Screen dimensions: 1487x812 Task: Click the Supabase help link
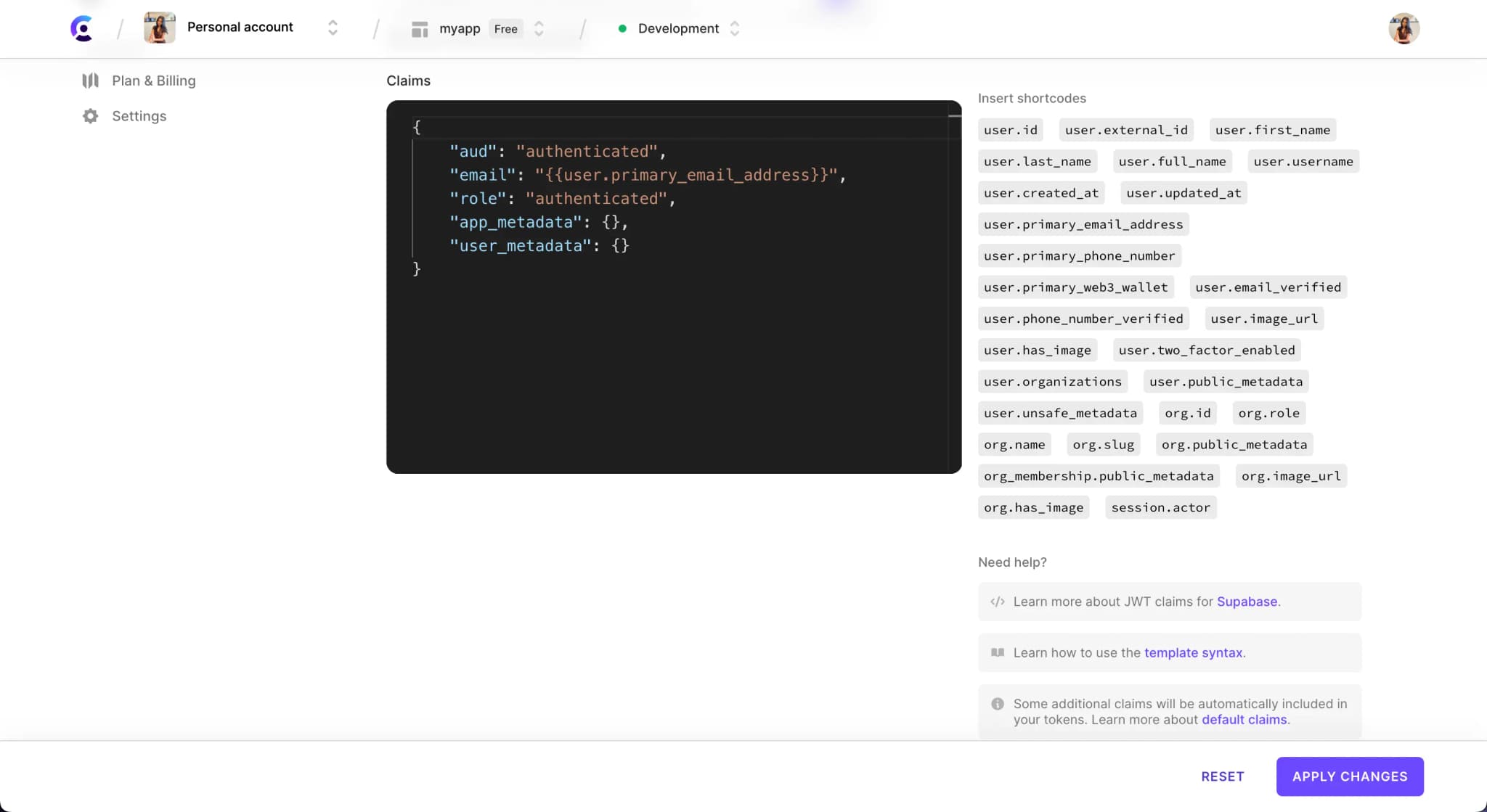point(1247,601)
